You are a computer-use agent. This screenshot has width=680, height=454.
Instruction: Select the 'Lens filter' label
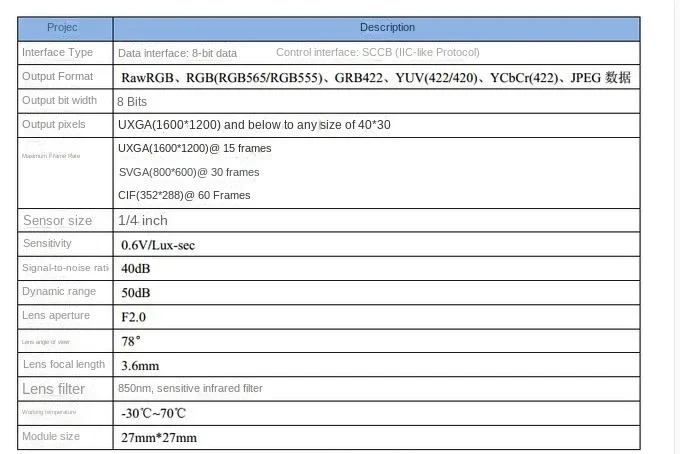click(53, 389)
